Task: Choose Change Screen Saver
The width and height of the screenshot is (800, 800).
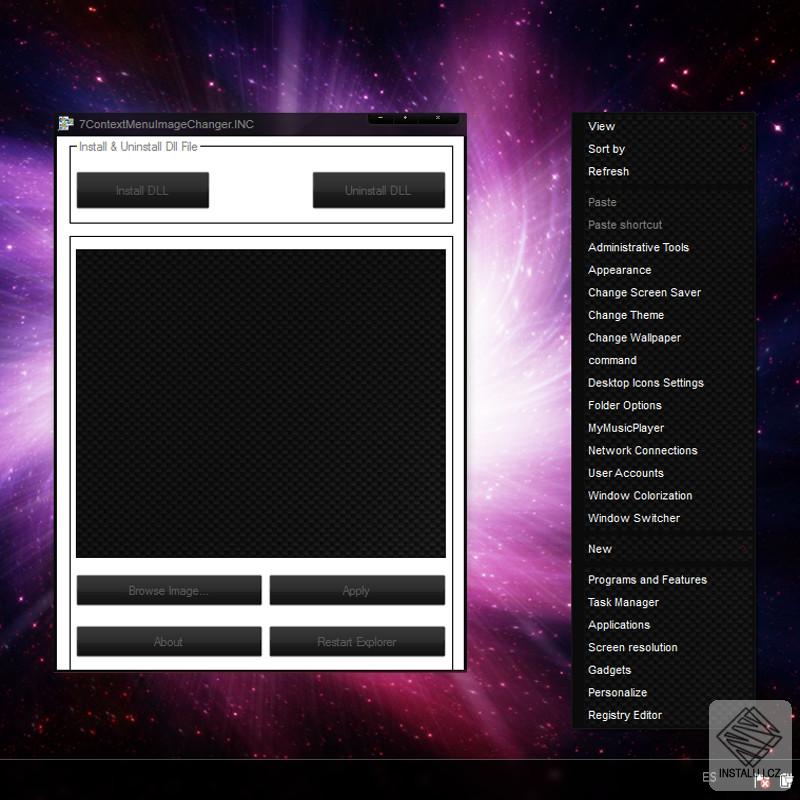Action: 664,292
